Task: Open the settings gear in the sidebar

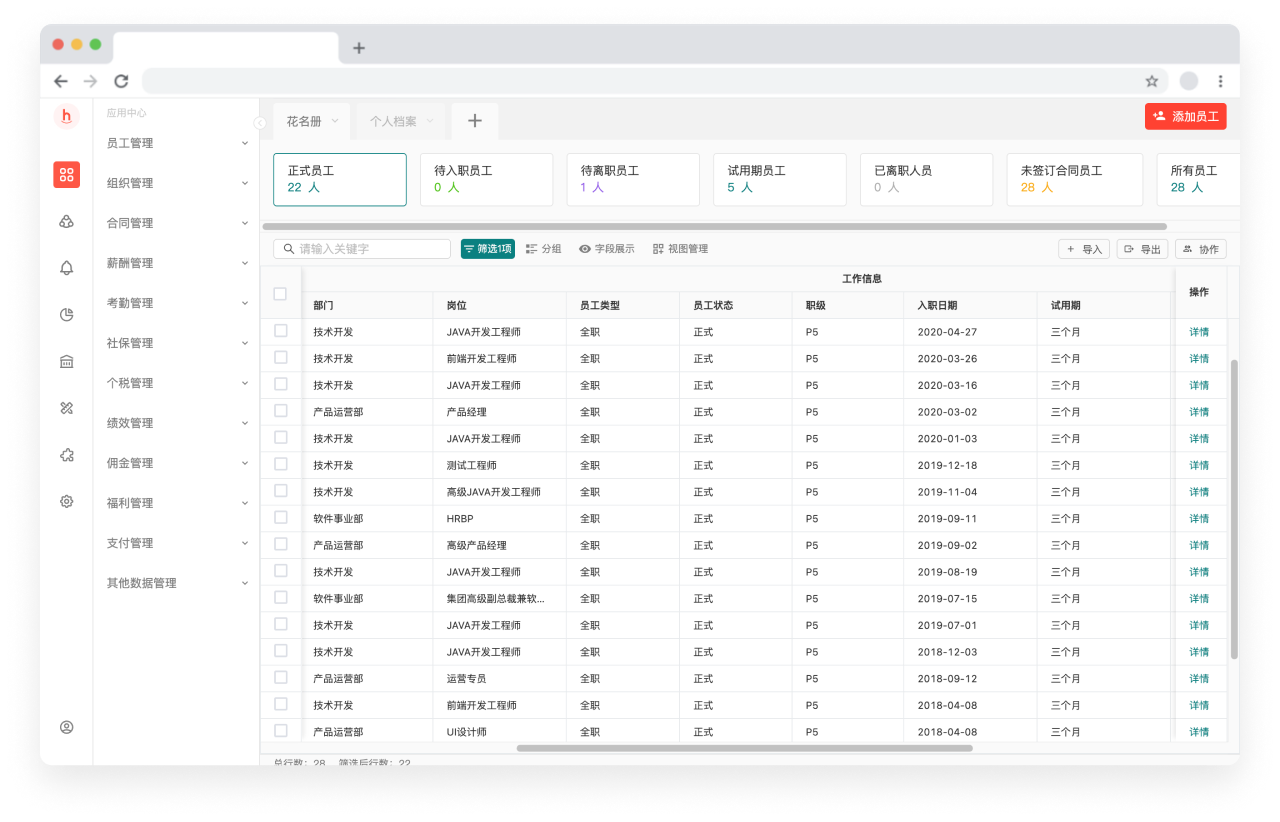Action: pyautogui.click(x=67, y=502)
